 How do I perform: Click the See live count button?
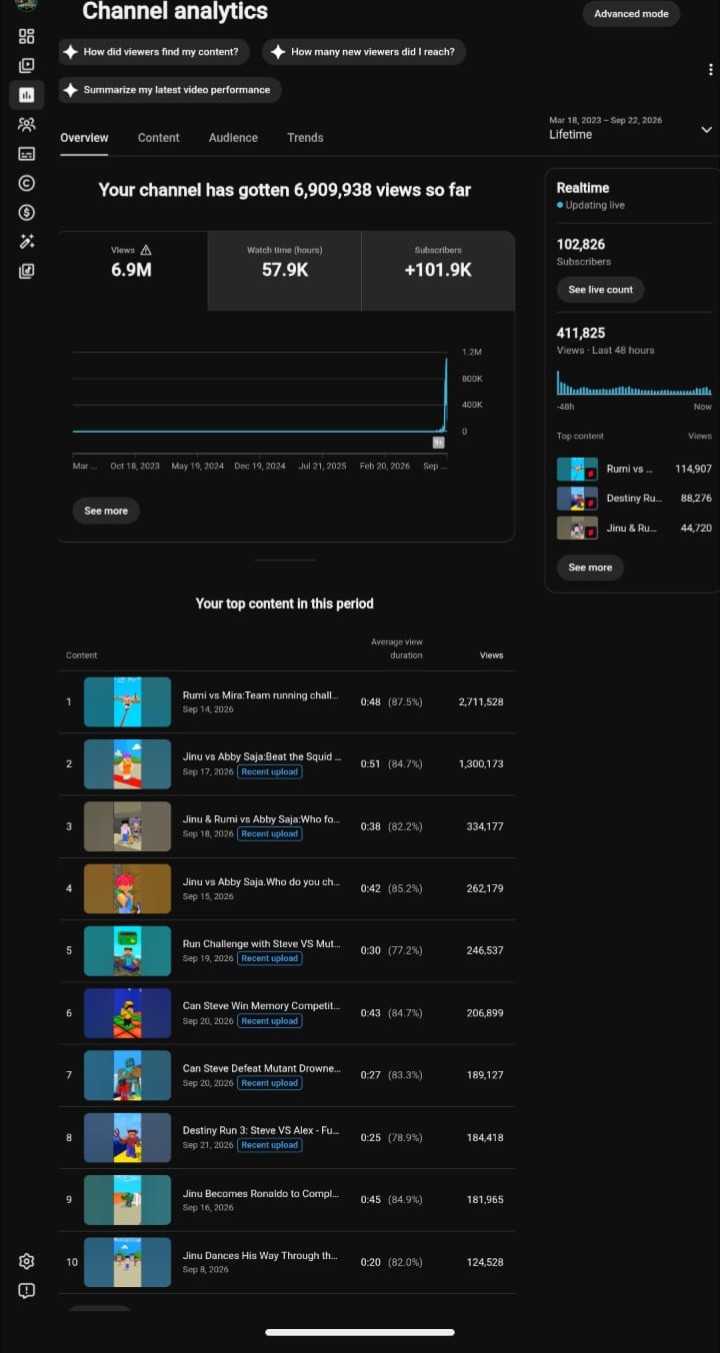pos(601,290)
